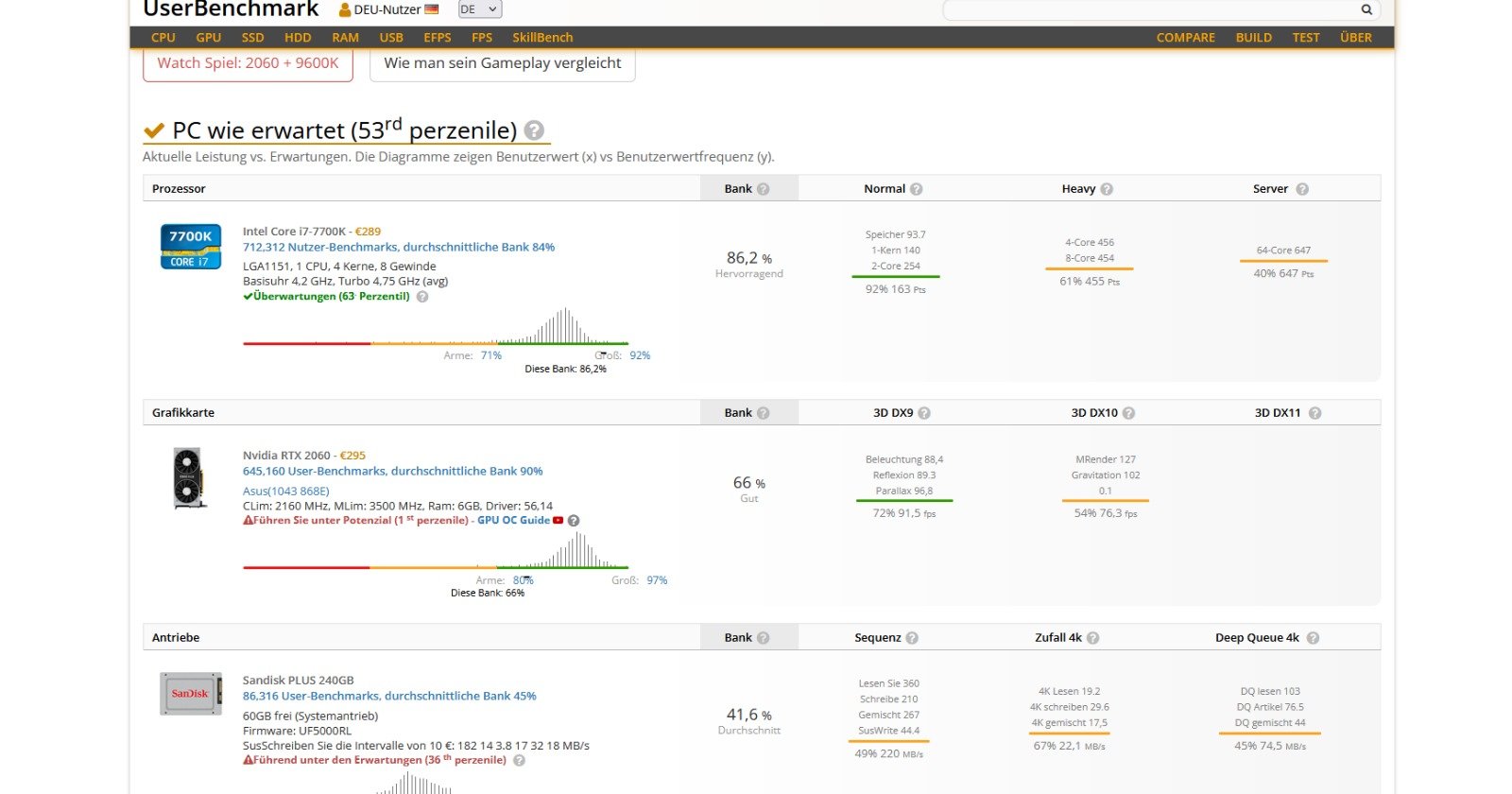The image size is (1512, 794).
Task: Open 86,316 User-Benchmarks link
Action: (389, 696)
